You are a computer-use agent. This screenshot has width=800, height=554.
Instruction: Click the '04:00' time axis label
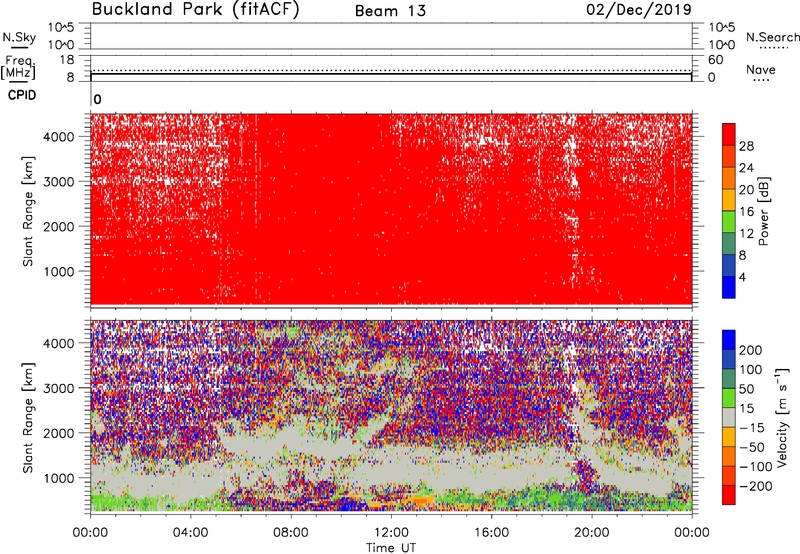190,533
